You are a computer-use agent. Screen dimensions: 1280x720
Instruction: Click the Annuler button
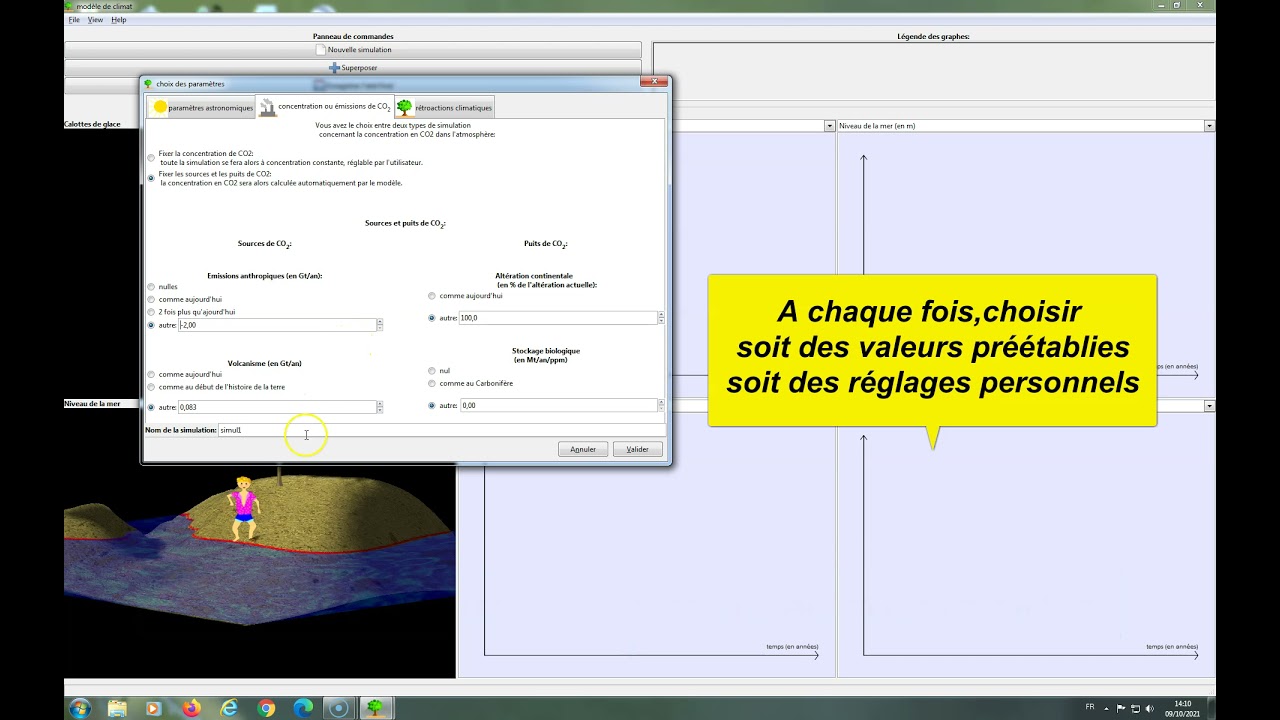[583, 449]
